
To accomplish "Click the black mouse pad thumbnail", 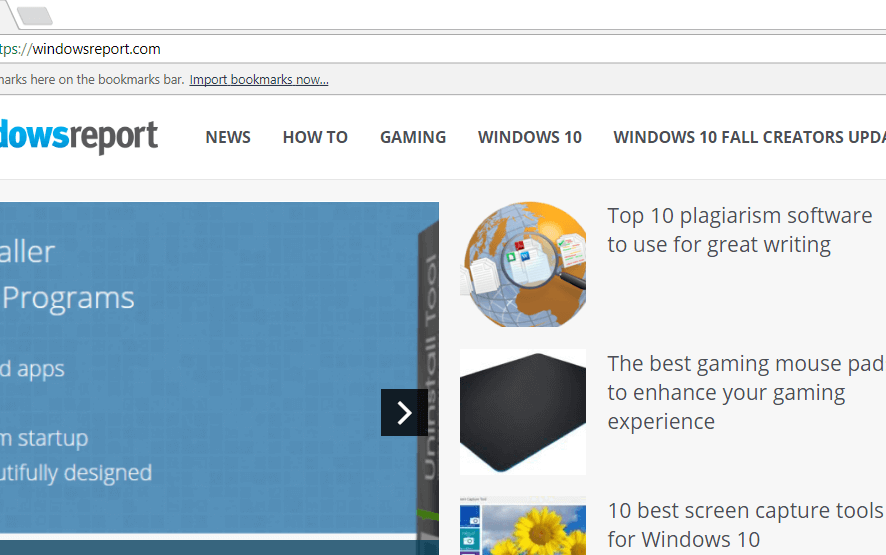I will (523, 412).
